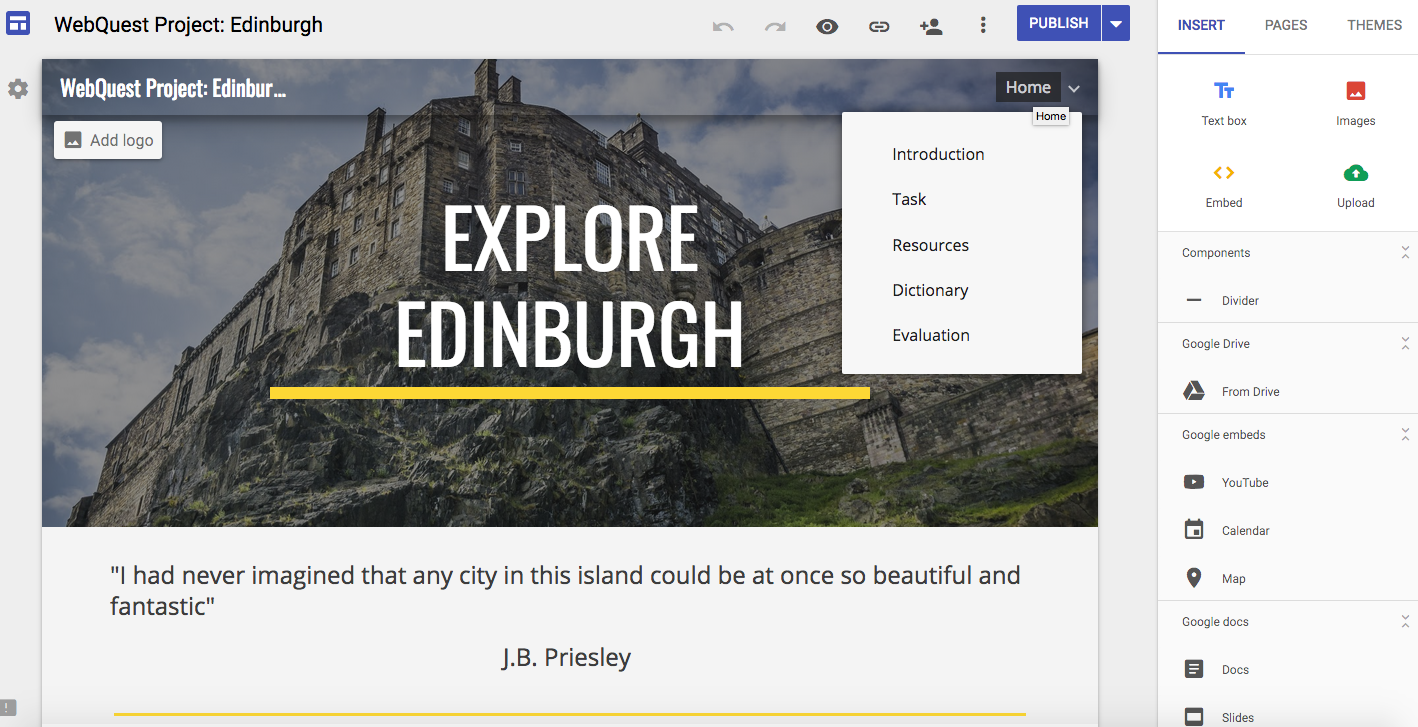This screenshot has height=727, width=1418.
Task: Click the settings gear icon
Action: (18, 89)
